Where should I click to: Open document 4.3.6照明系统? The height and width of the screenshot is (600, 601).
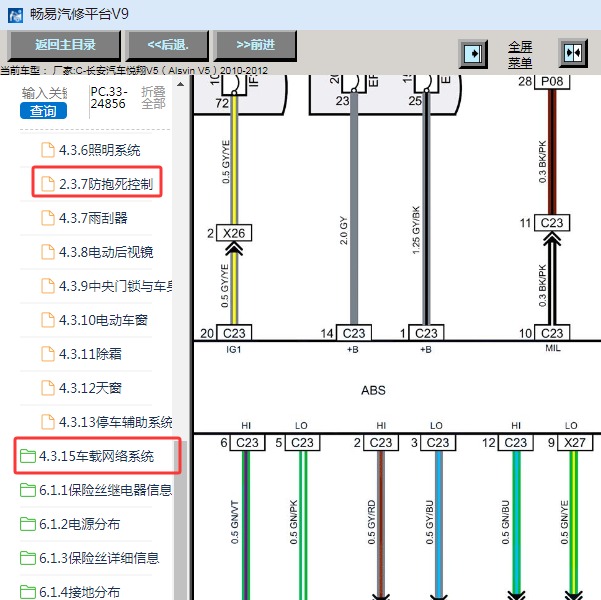pos(99,150)
